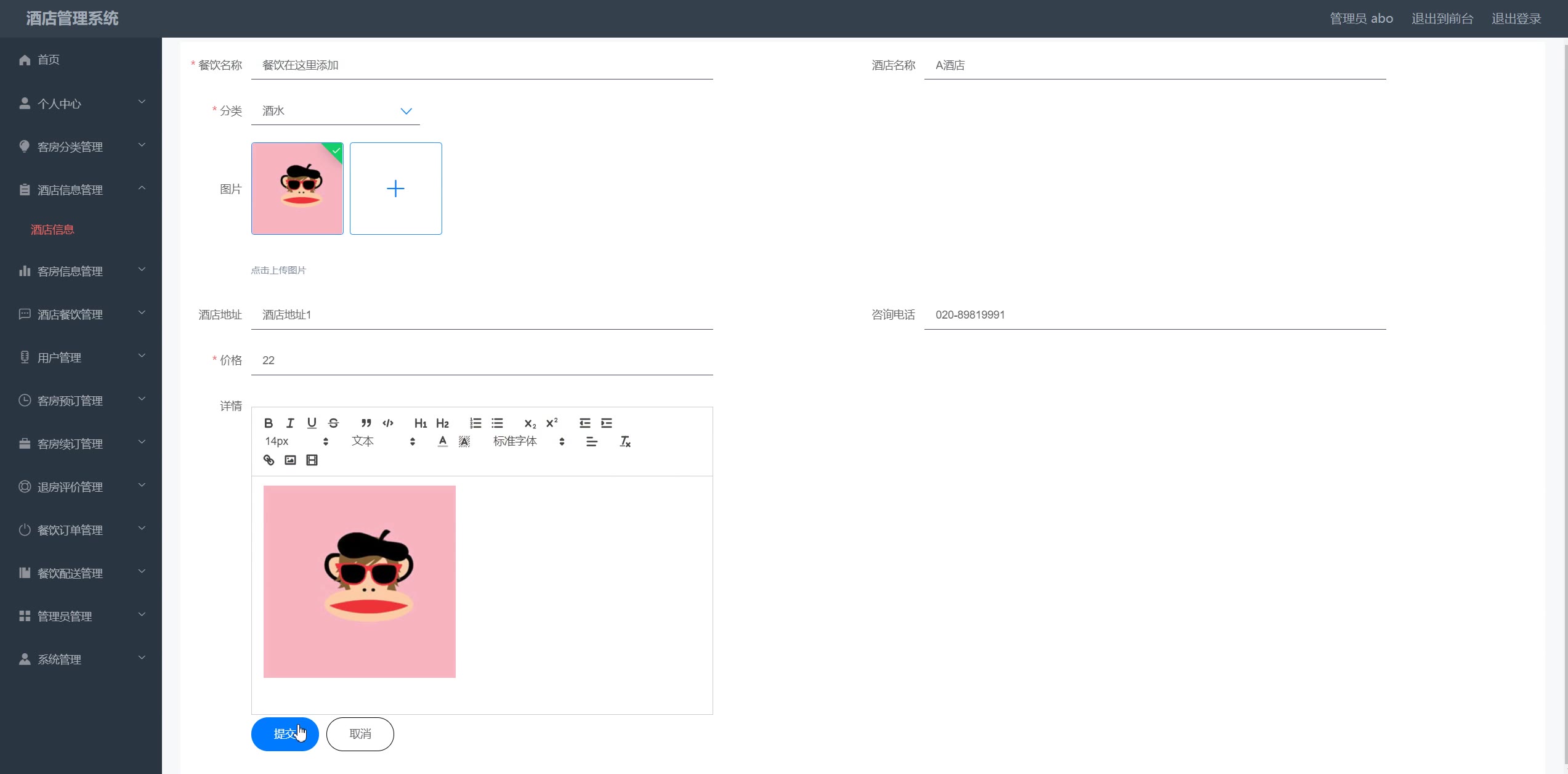The image size is (1568, 774).
Task: Click the 咨询电话 field with 020-89819991
Action: (1155, 315)
